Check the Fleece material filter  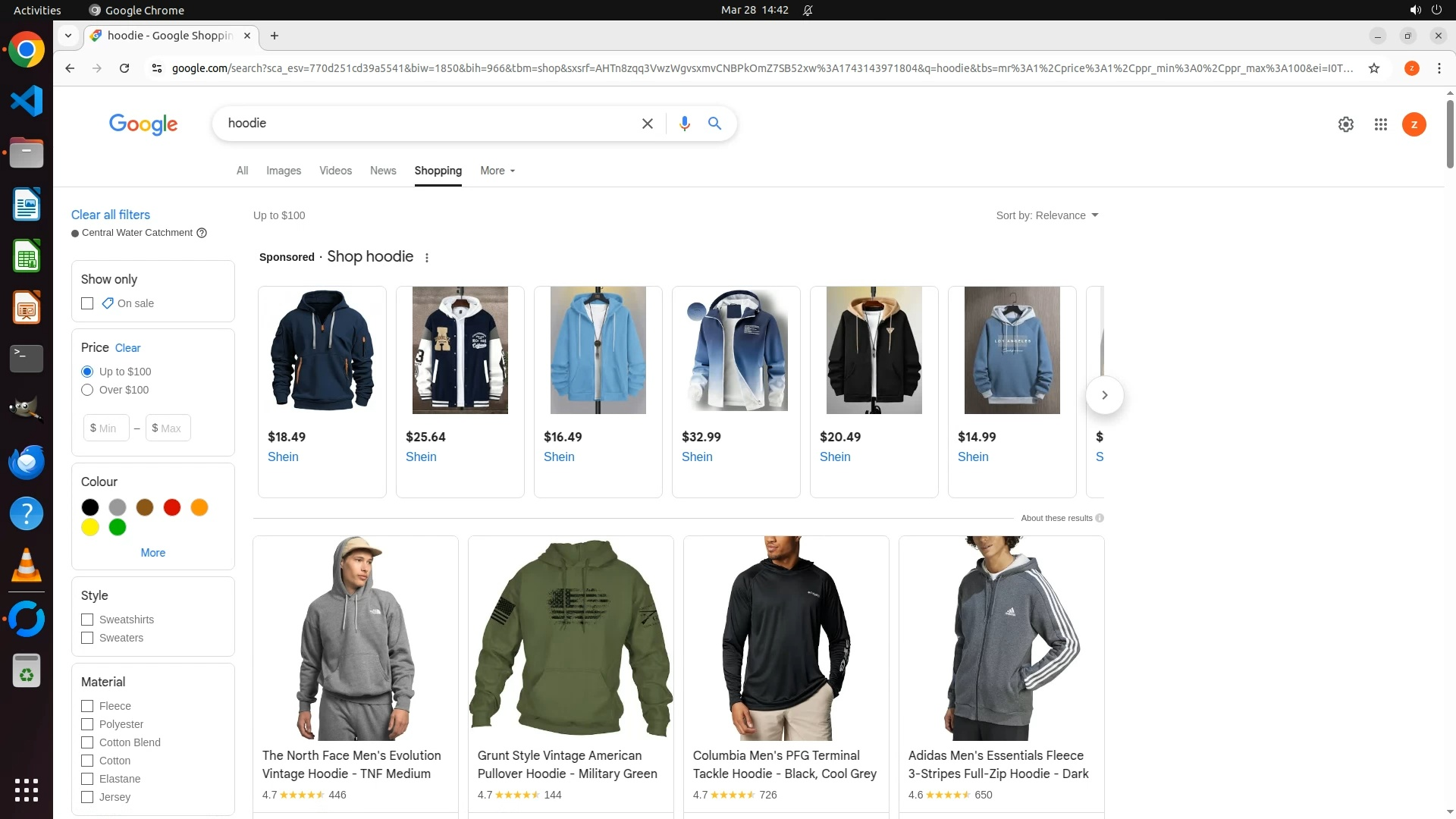[87, 706]
